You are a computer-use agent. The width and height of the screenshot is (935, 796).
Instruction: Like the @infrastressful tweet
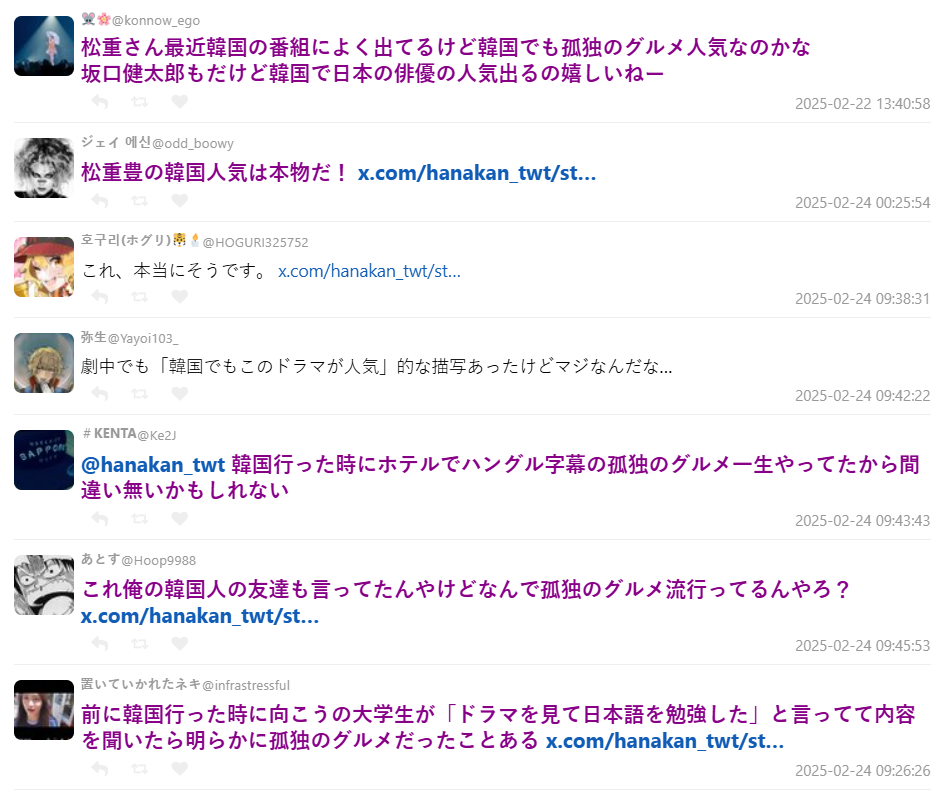click(x=179, y=769)
